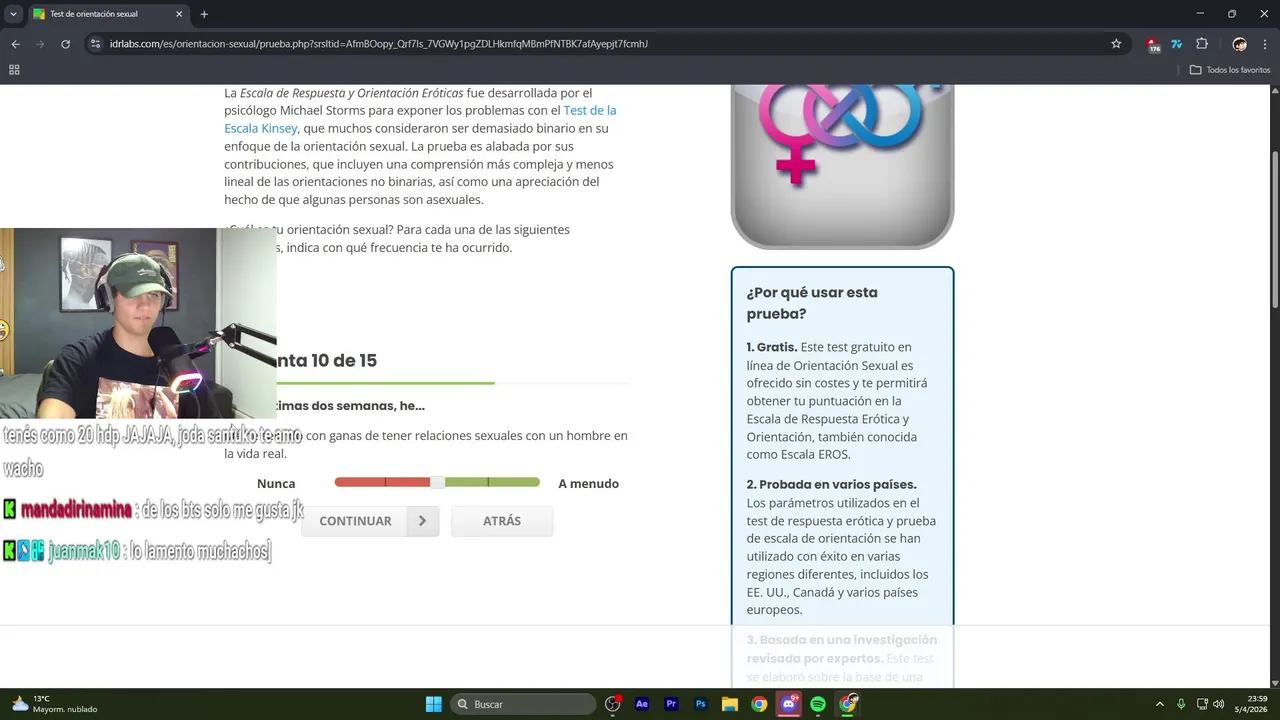
Task: Open the weather widget showing 13°C
Action: coord(55,704)
